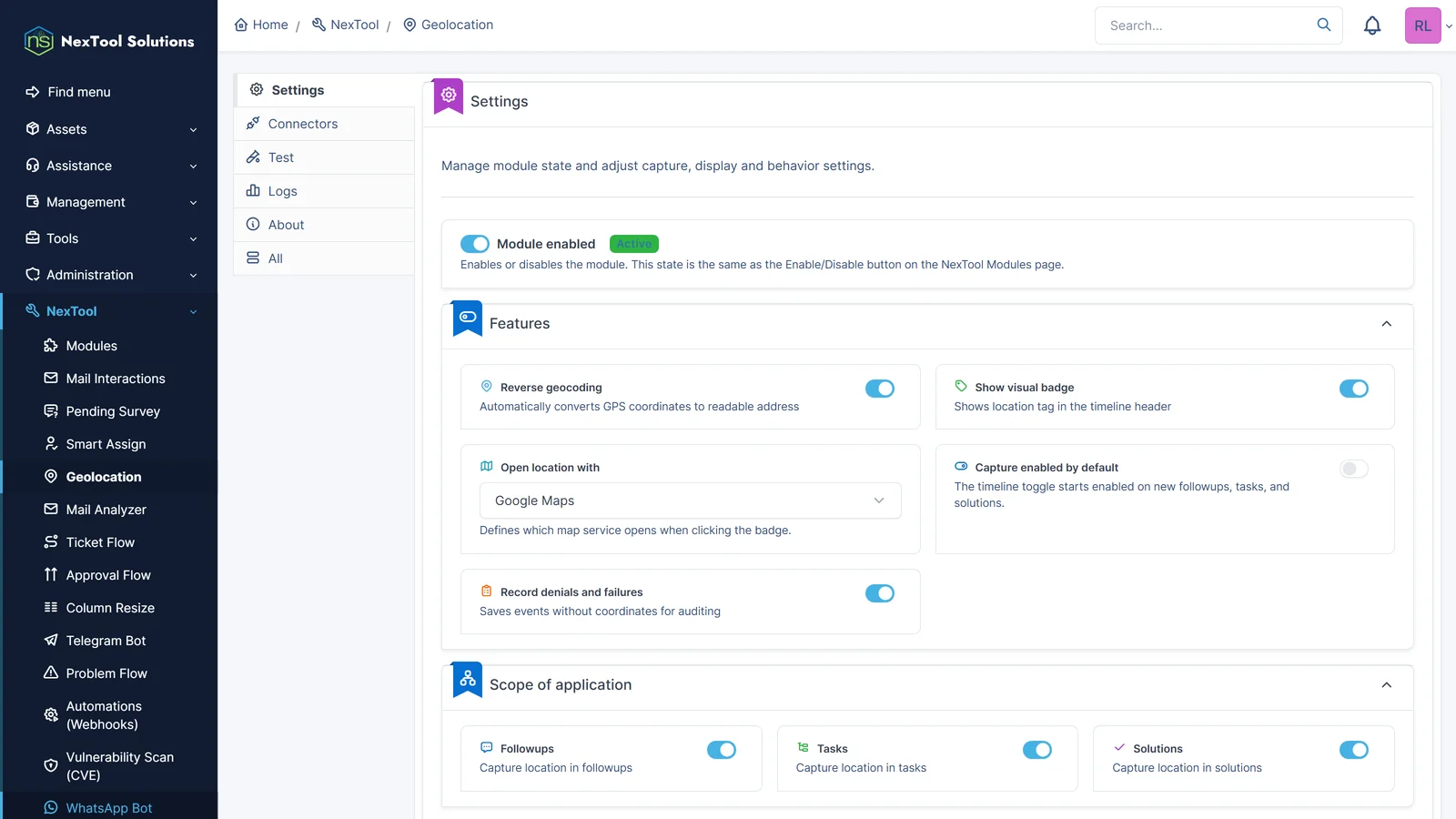Open the RL user avatar menu

[1423, 25]
